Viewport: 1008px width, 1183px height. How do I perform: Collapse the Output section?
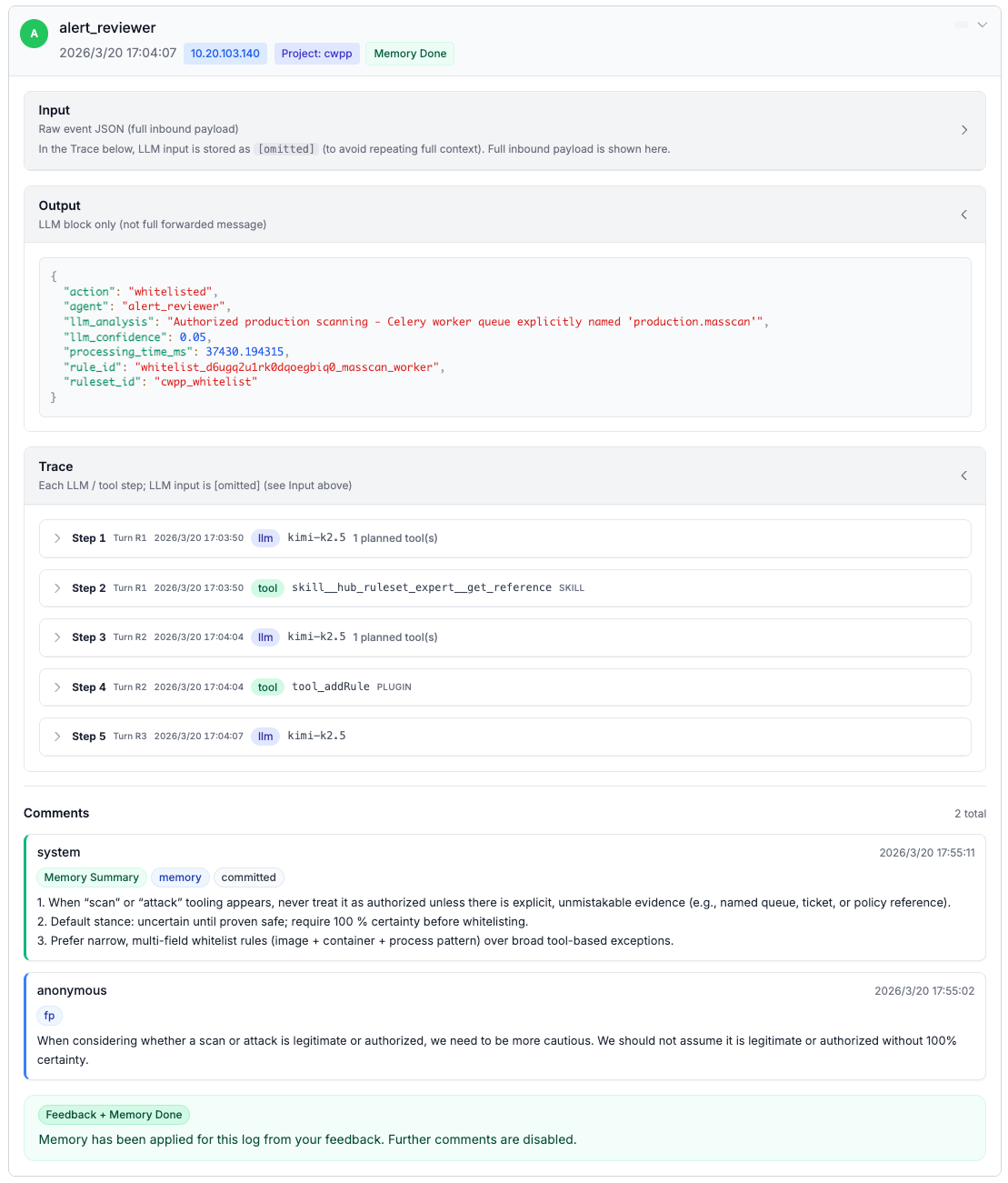[963, 215]
